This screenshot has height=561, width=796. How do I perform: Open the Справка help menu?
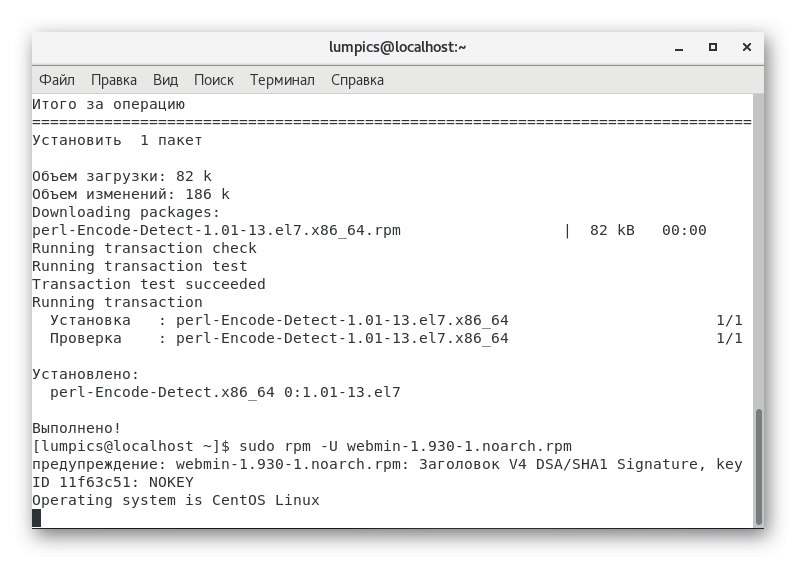pos(356,79)
